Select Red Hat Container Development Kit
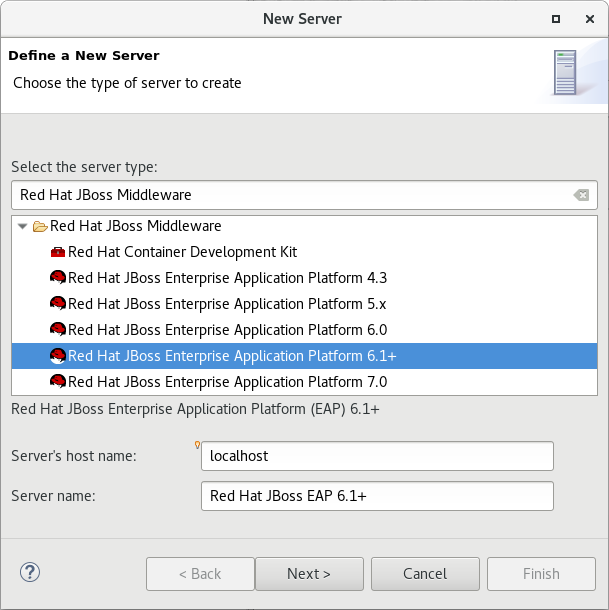Screen dimensions: 609x610 click(304, 252)
